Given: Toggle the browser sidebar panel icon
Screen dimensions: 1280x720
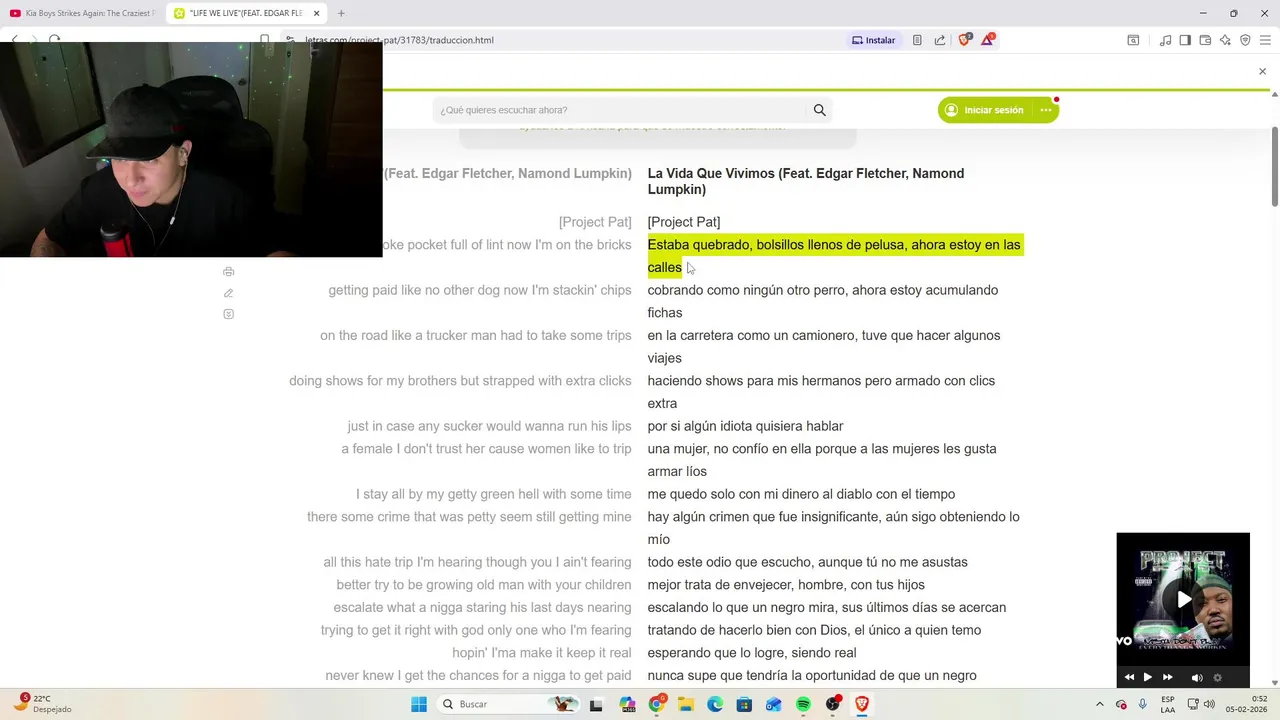Looking at the screenshot, I should [1185, 40].
